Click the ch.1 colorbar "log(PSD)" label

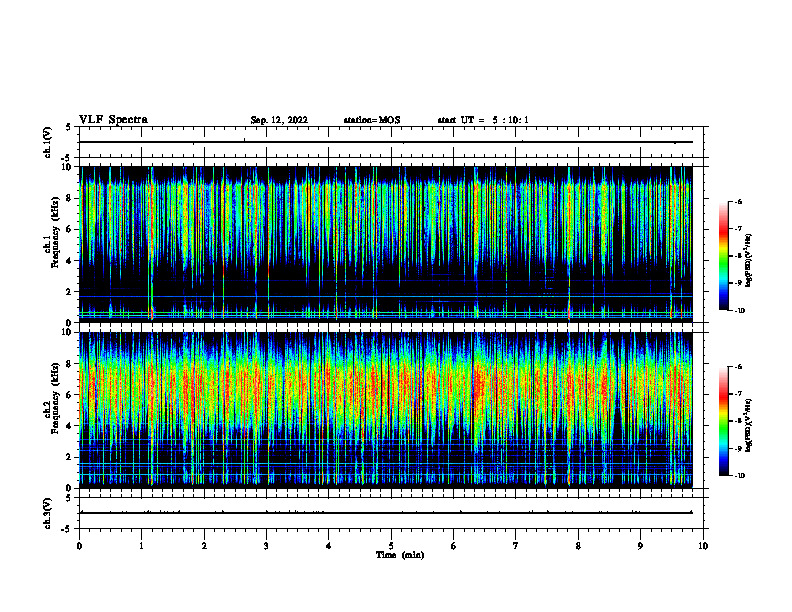(x=749, y=261)
